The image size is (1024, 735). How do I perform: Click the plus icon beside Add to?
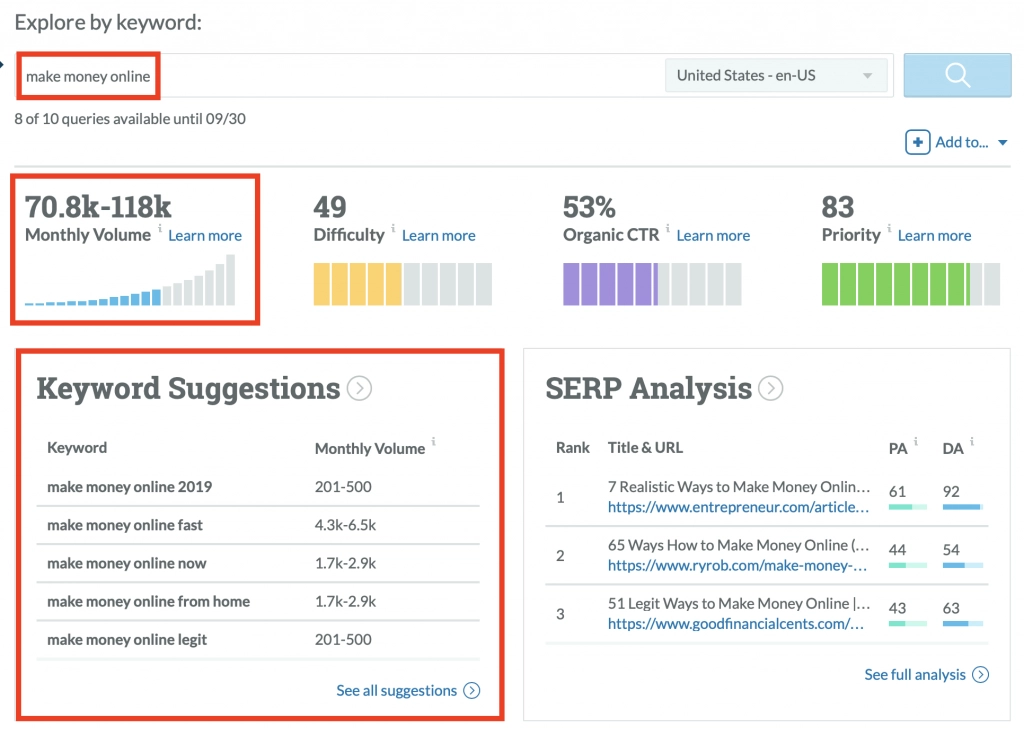[917, 142]
